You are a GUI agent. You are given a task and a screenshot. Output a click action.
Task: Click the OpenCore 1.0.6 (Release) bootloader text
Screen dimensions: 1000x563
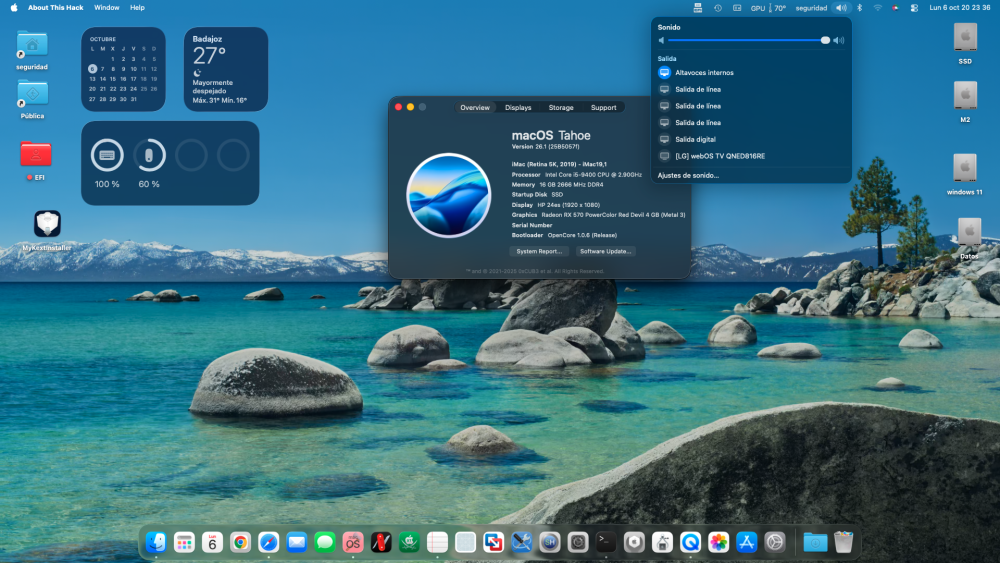tap(582, 235)
